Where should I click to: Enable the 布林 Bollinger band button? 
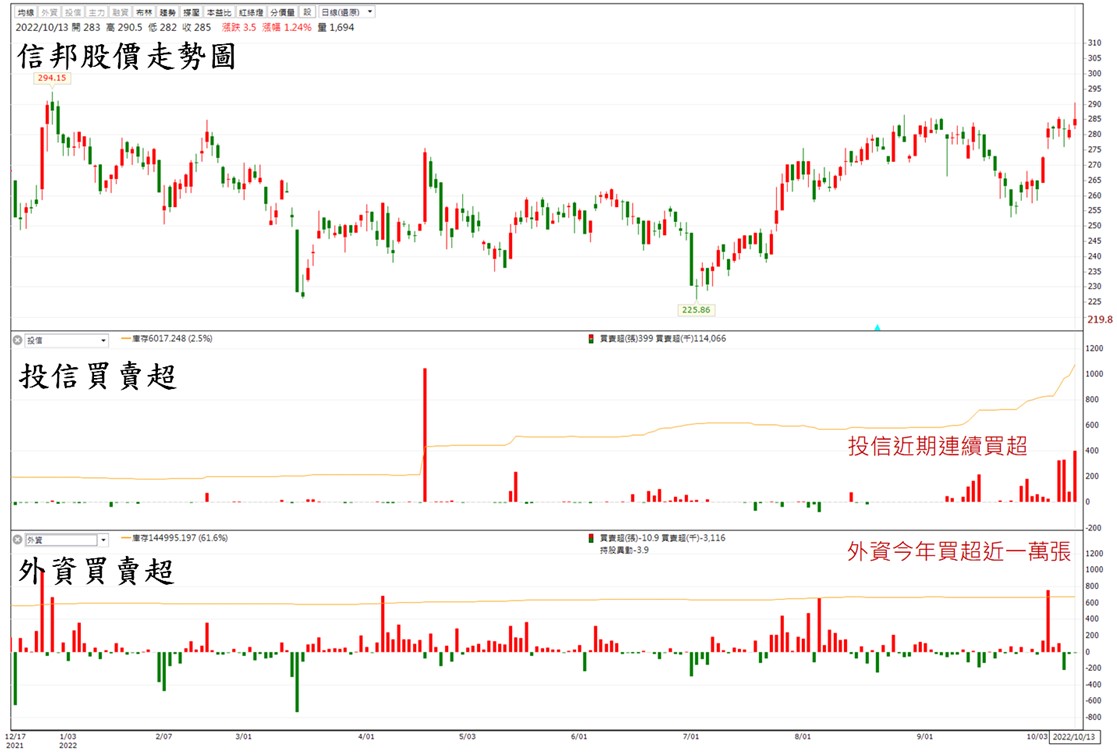point(143,12)
